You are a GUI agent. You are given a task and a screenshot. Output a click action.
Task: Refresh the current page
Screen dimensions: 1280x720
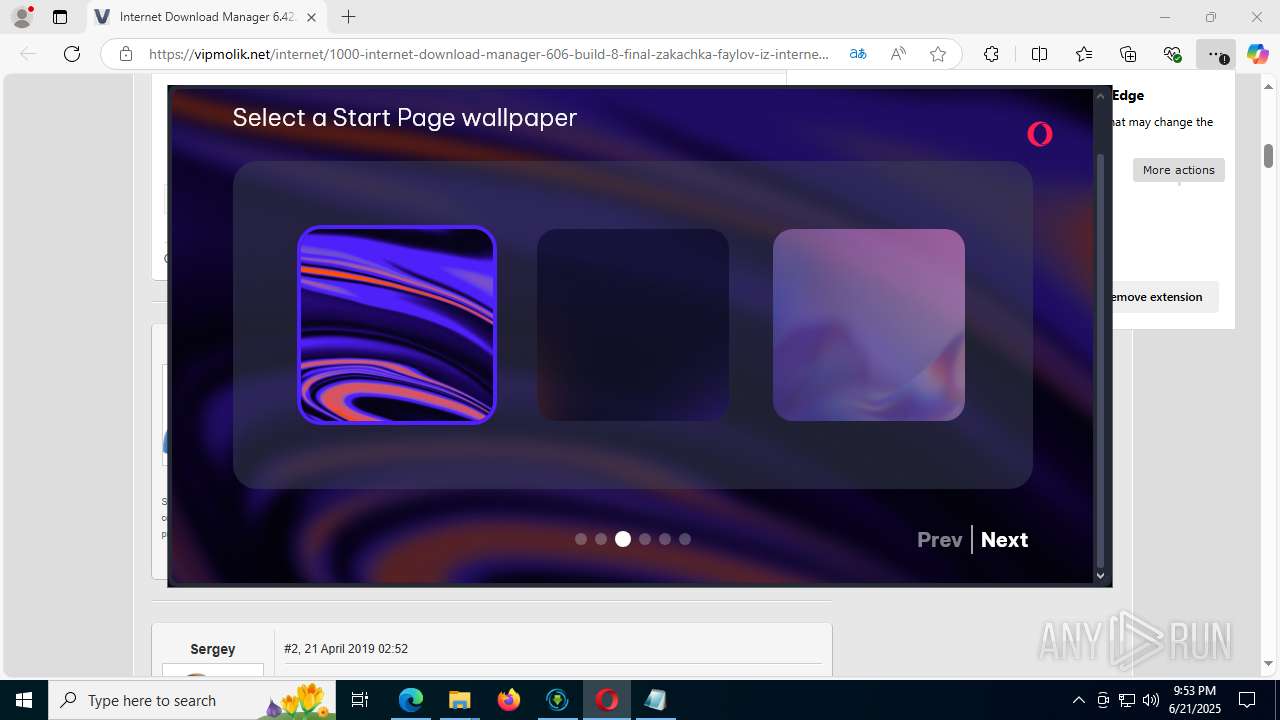(72, 54)
